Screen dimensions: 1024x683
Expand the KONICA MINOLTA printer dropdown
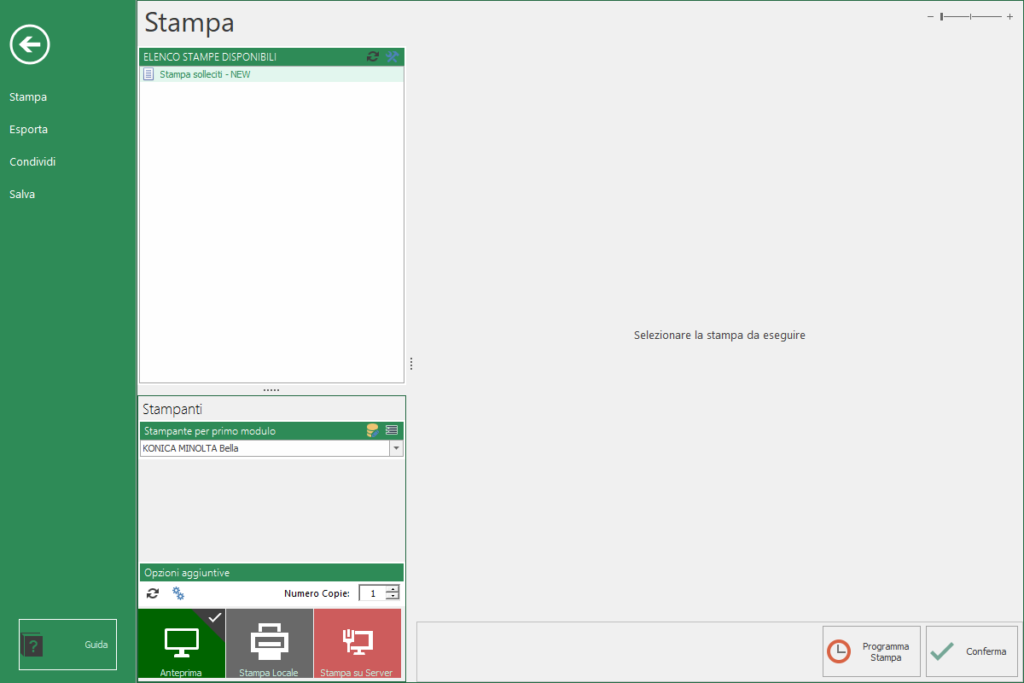tap(396, 449)
